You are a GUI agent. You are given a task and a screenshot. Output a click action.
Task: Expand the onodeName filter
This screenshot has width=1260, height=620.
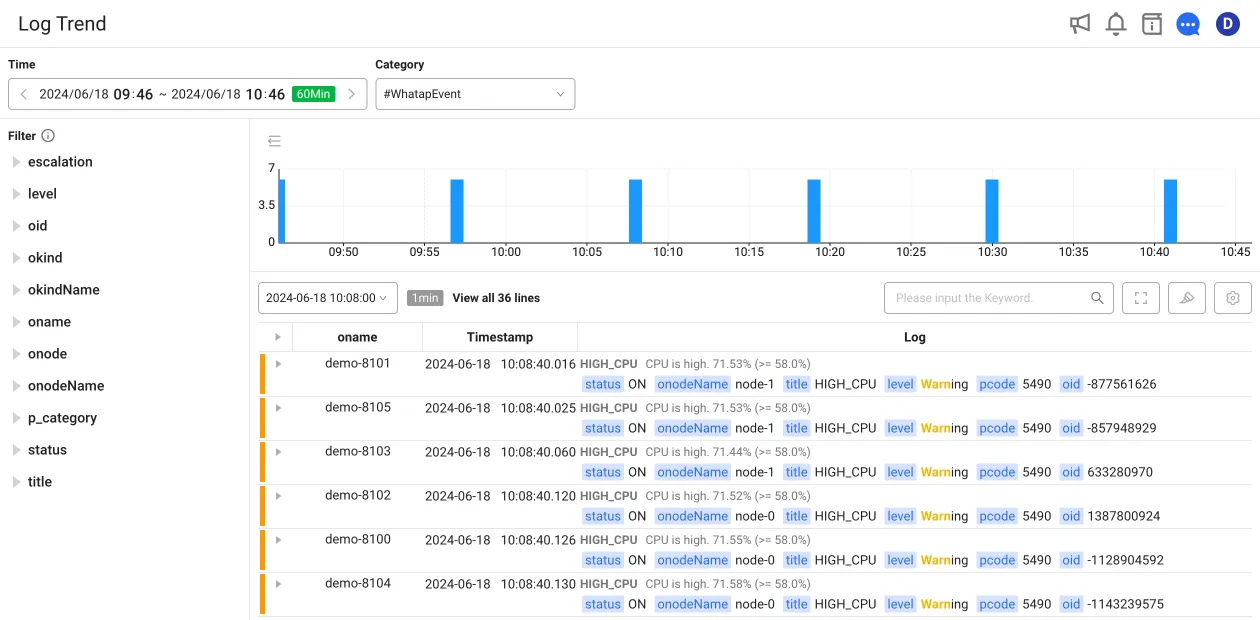(16, 386)
